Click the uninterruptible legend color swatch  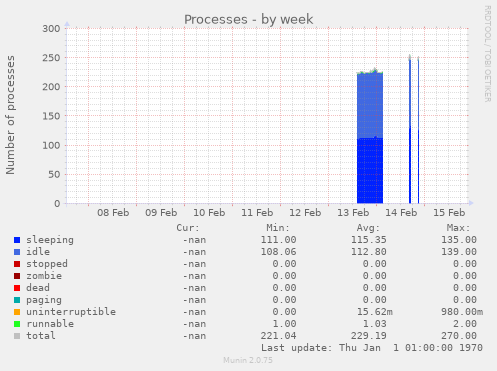[x=17, y=312]
